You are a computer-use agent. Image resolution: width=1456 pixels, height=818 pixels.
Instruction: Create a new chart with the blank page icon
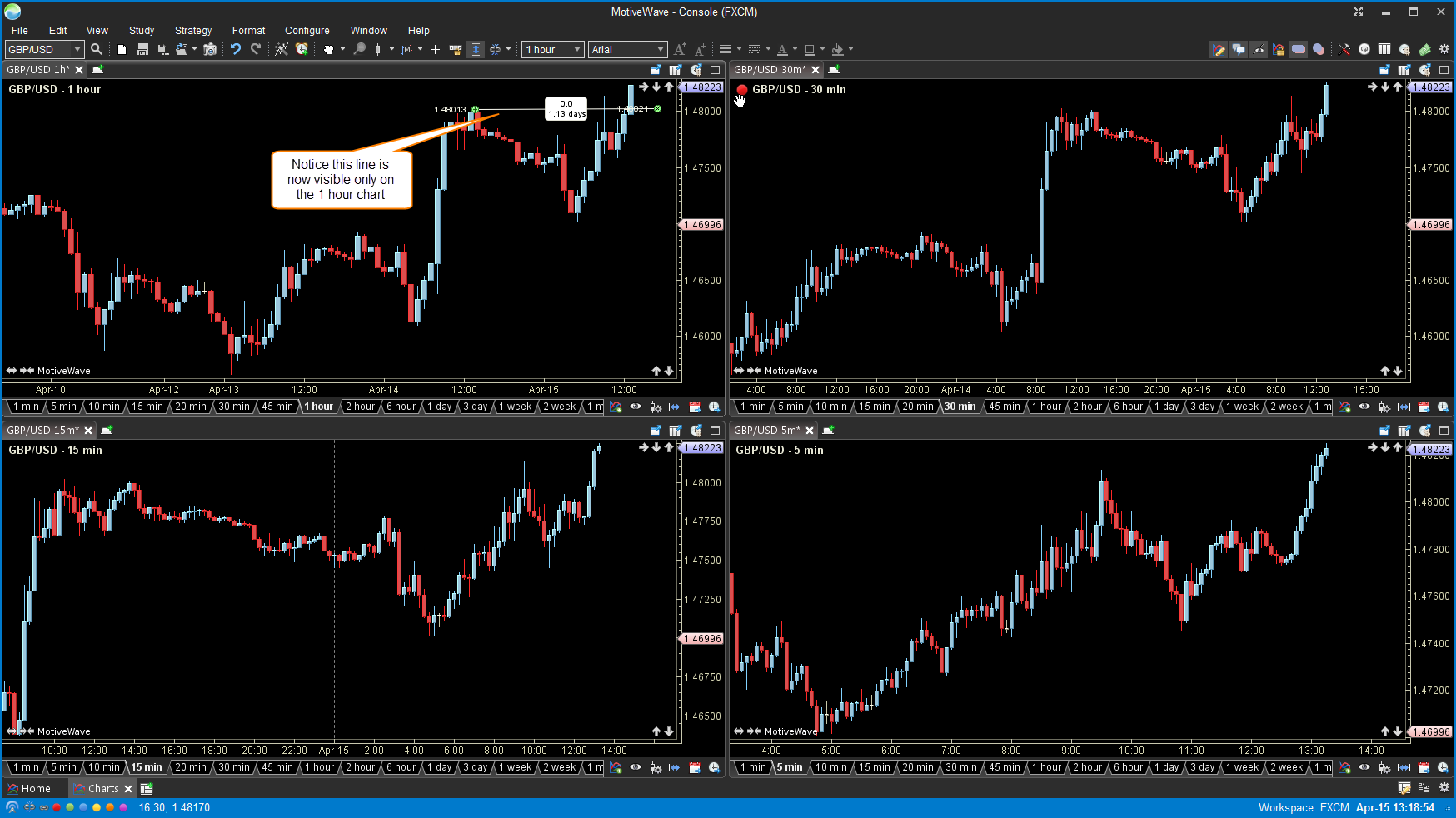click(122, 49)
